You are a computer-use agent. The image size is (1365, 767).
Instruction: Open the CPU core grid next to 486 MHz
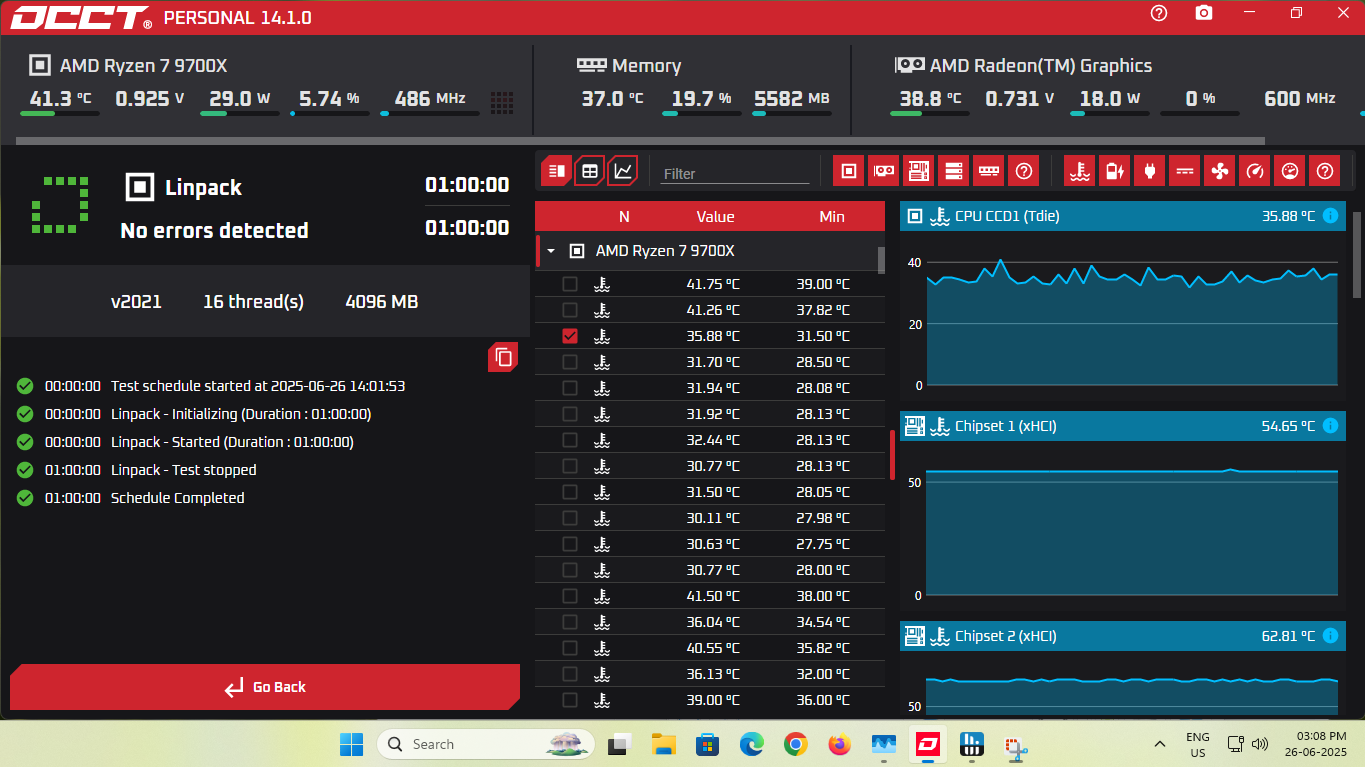pos(502,101)
